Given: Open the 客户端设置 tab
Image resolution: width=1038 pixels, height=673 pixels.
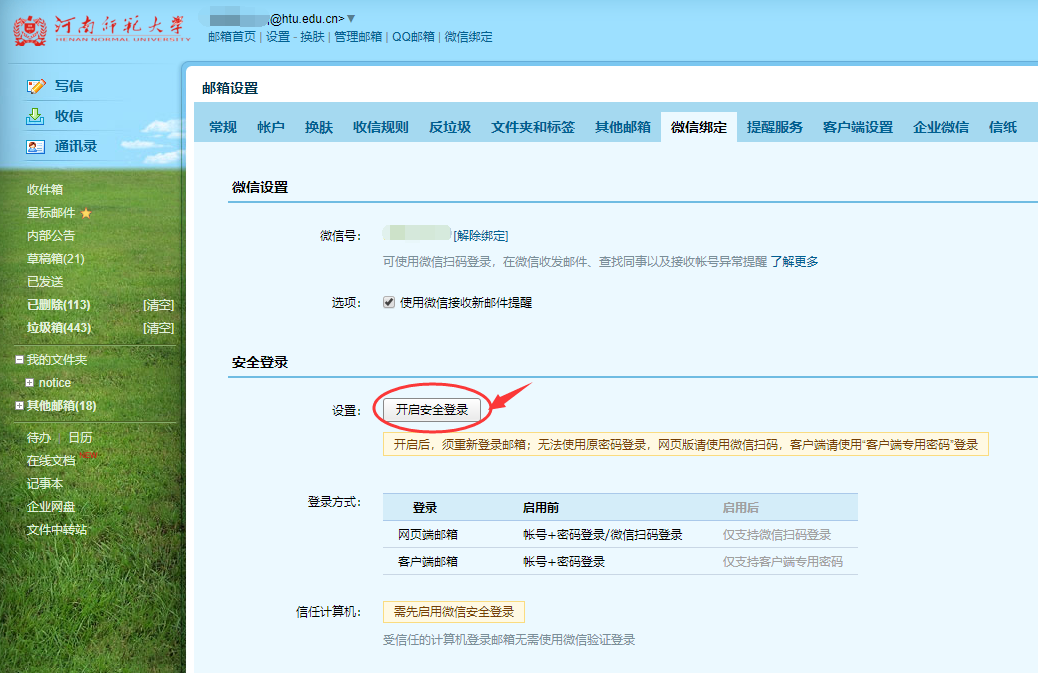Looking at the screenshot, I should pos(857,127).
